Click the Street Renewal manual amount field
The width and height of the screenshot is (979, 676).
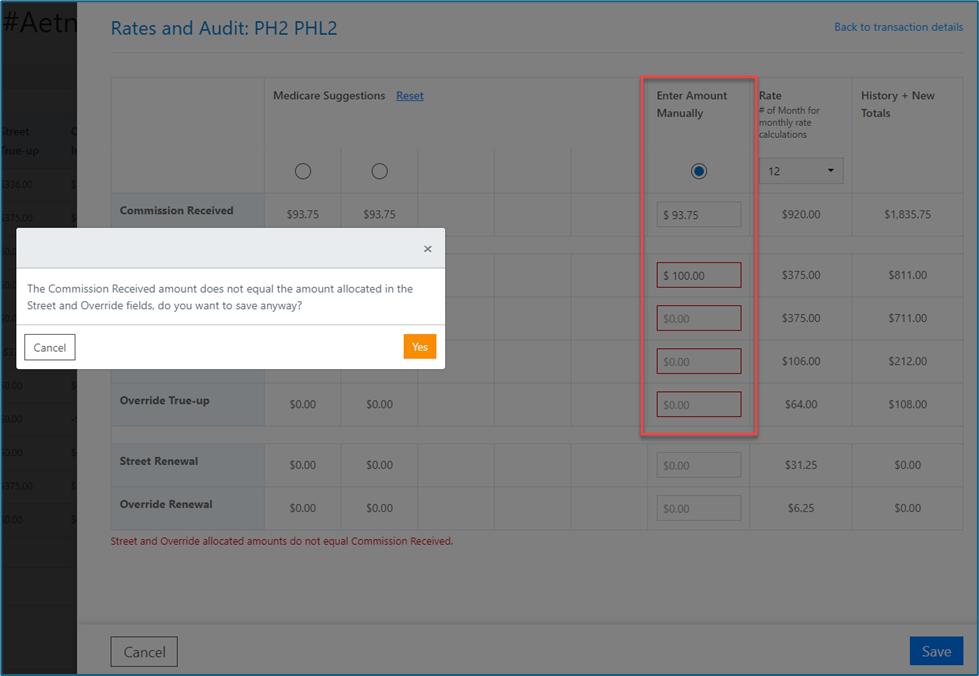coord(699,465)
